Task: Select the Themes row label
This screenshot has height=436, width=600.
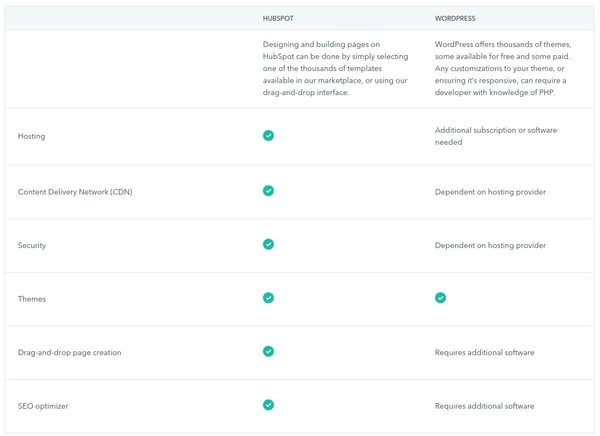Action: (x=32, y=299)
